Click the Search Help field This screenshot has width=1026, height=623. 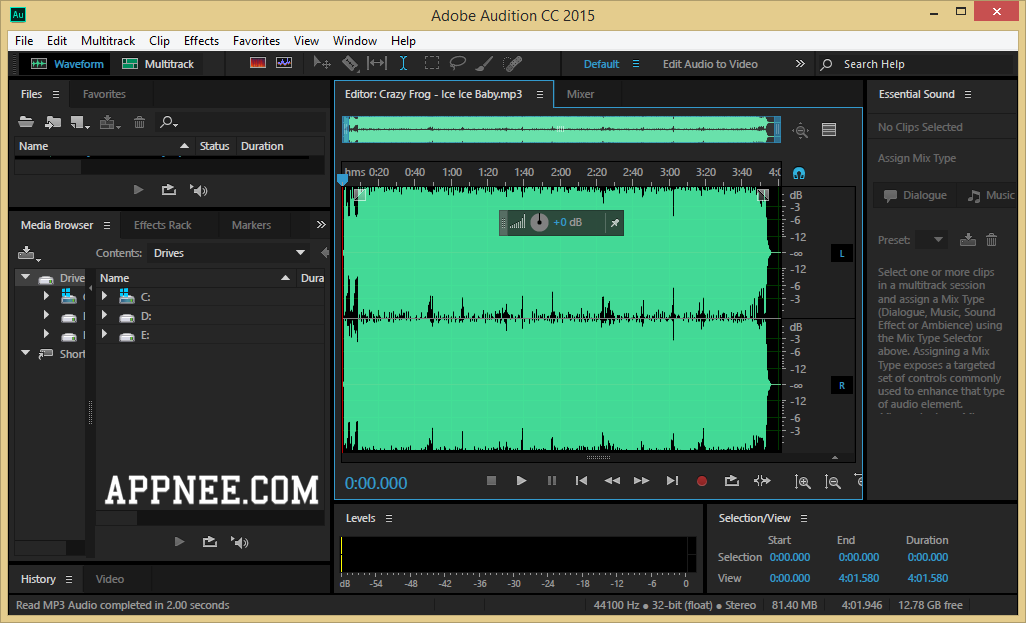(x=916, y=64)
